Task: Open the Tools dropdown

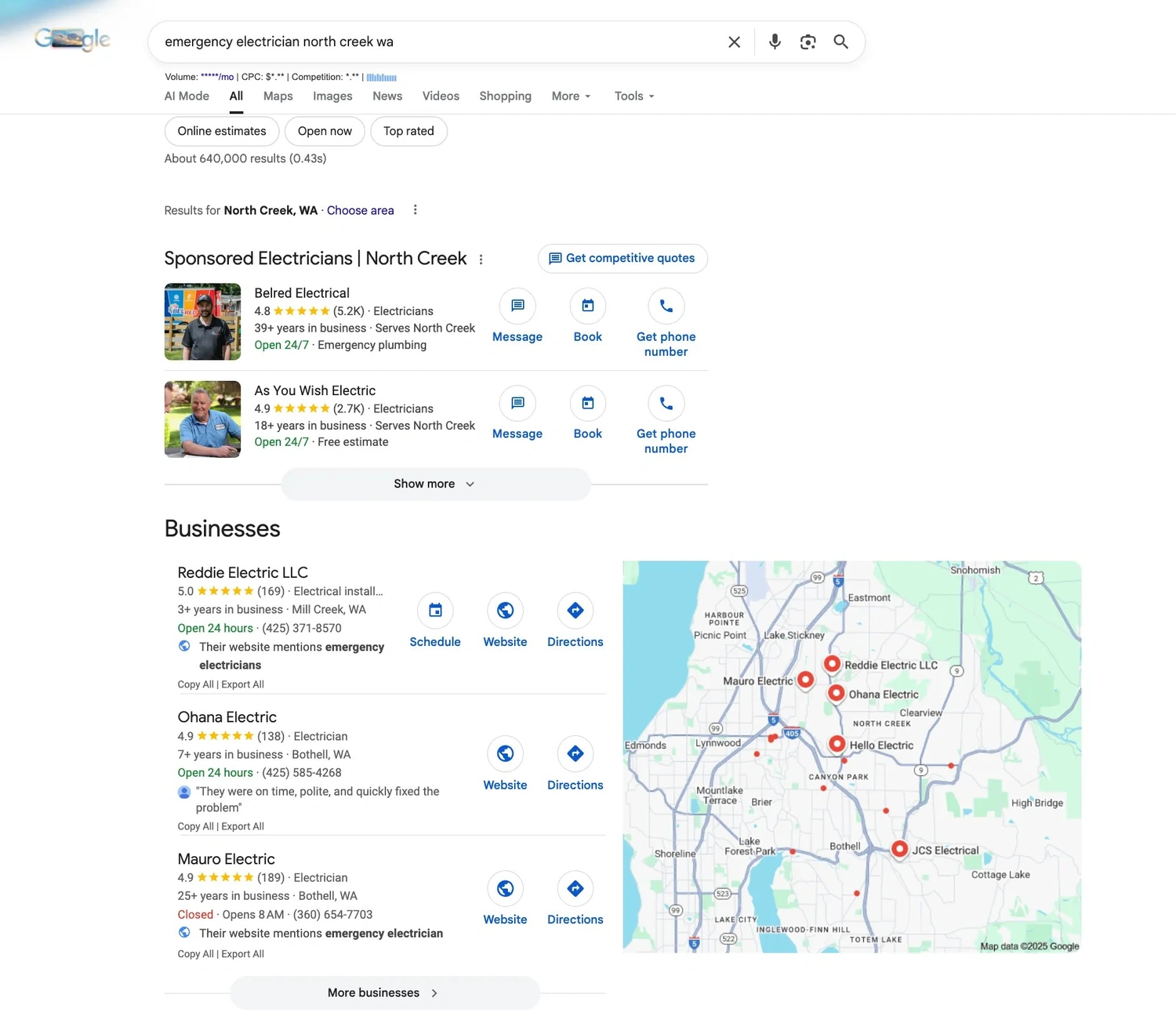Action: pos(634,96)
